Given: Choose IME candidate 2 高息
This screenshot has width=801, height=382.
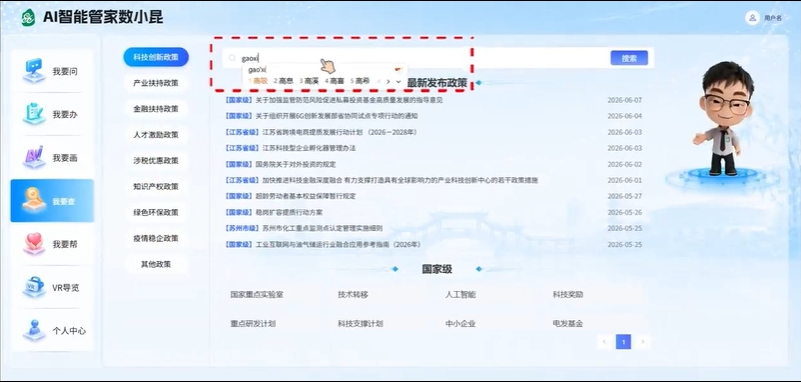Looking at the screenshot, I should (284, 81).
